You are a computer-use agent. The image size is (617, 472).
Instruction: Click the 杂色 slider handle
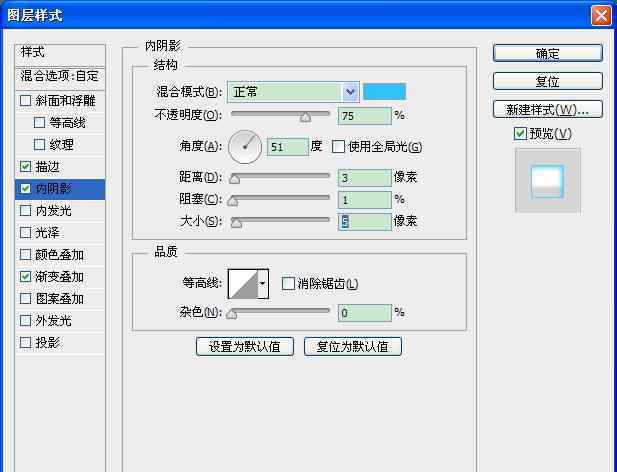click(232, 314)
